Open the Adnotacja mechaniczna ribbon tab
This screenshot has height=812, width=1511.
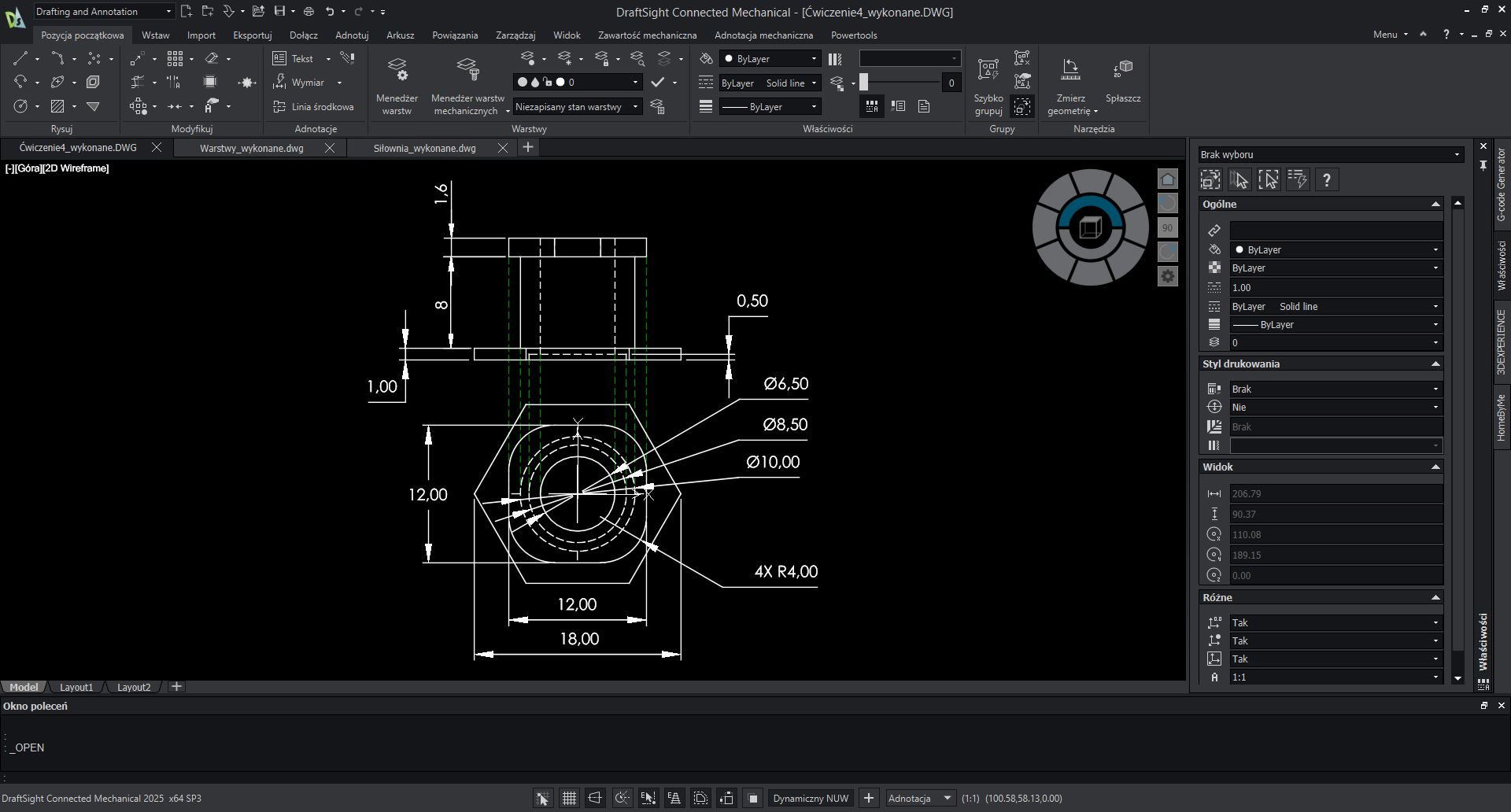(x=763, y=35)
